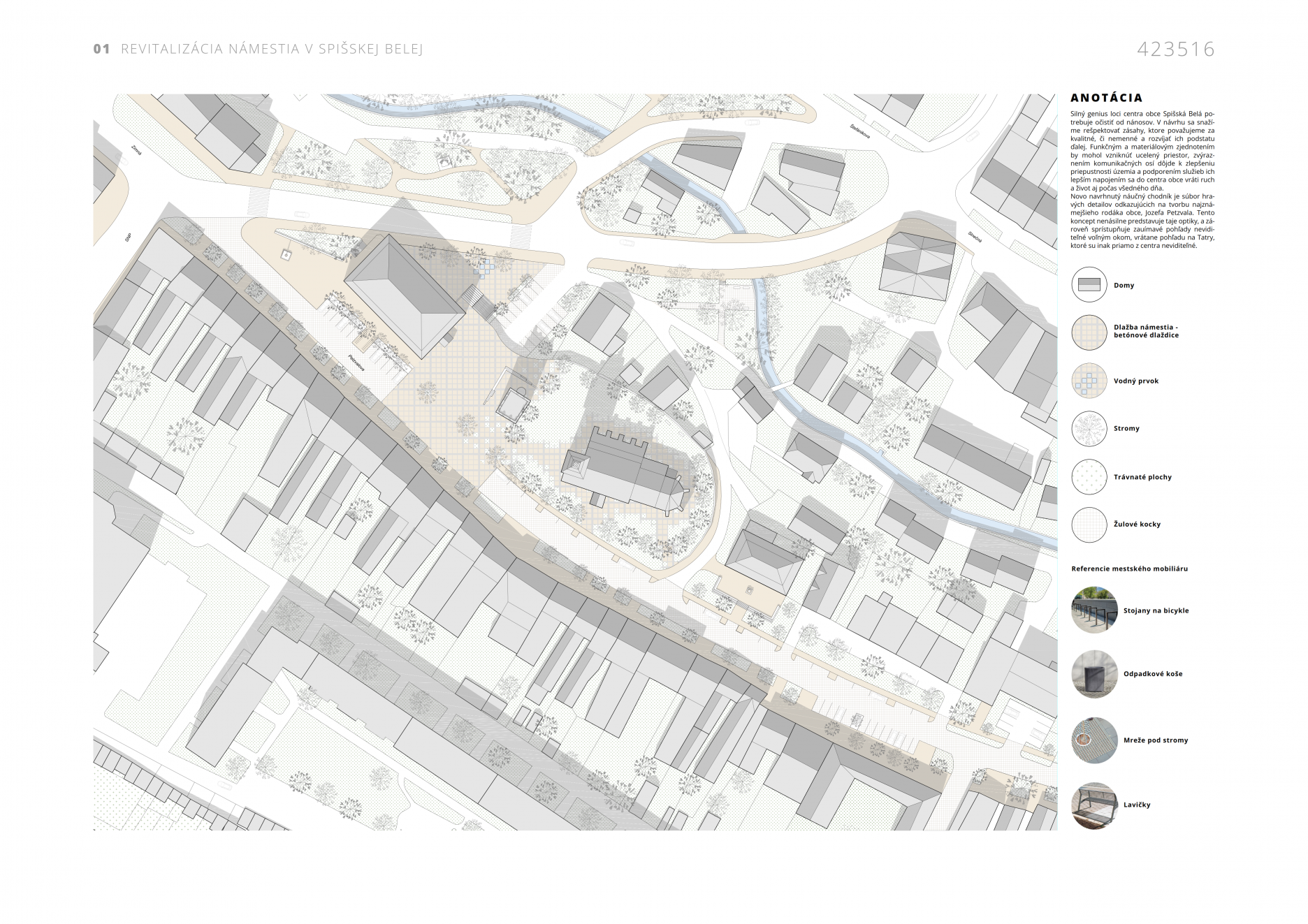
Task: Click the ANOTÁCIA heading
Action: point(1106,98)
